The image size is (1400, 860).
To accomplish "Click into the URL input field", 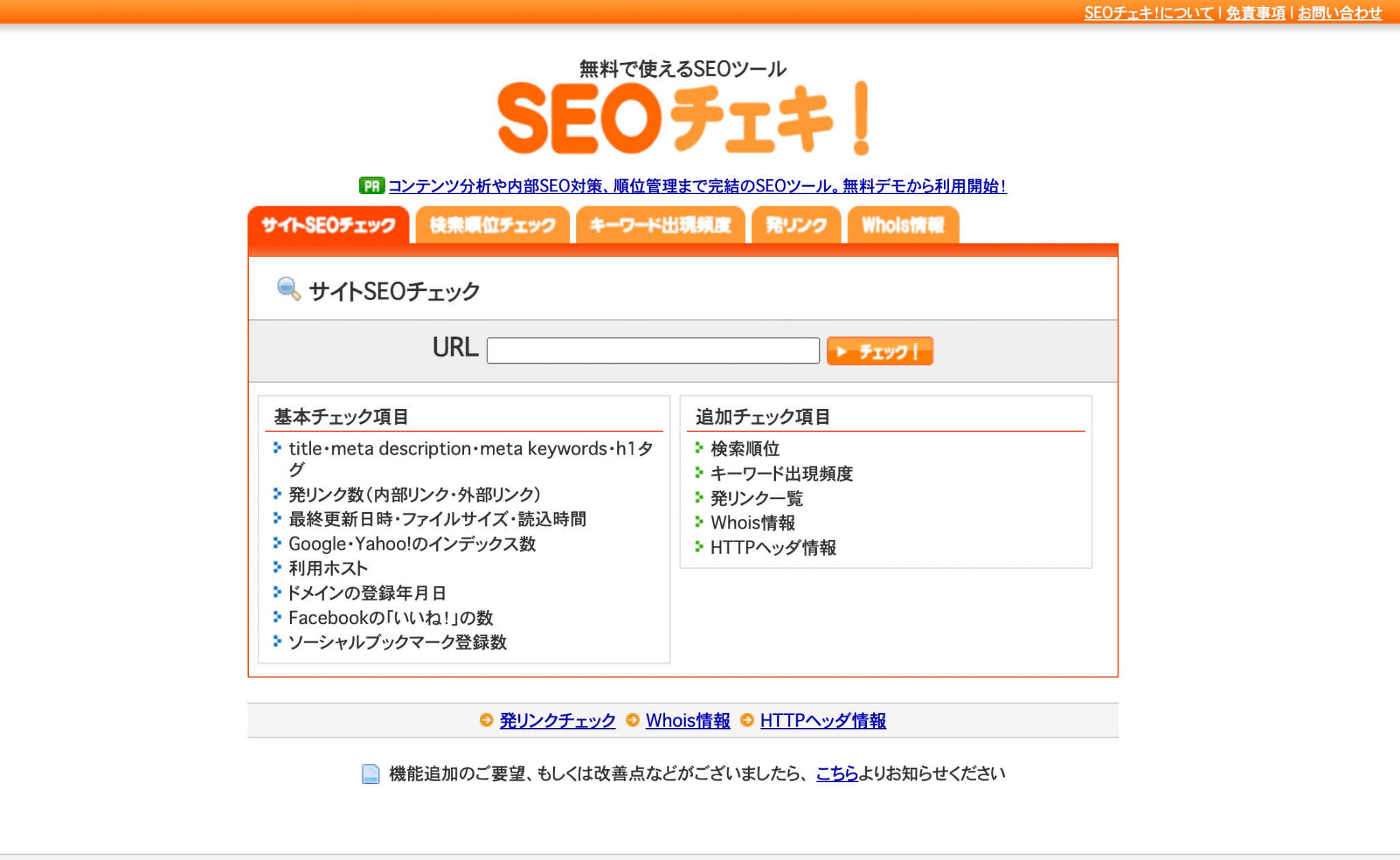I will 653,351.
